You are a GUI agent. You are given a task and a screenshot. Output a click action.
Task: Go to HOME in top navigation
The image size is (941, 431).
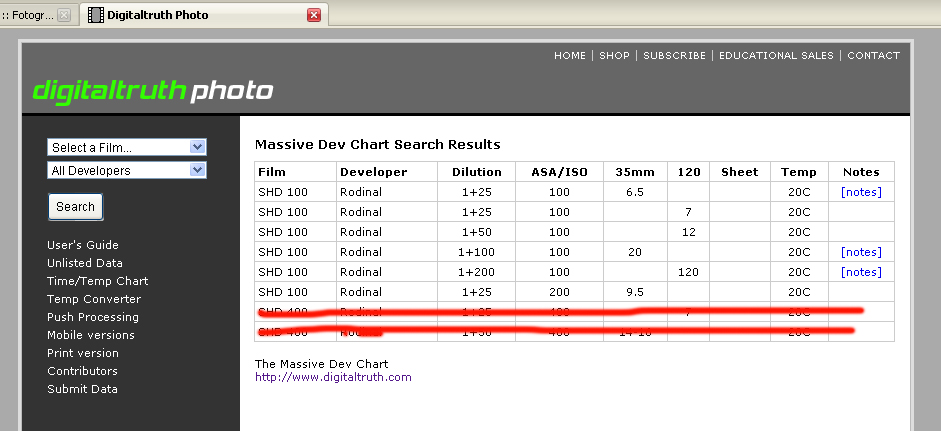(570, 56)
